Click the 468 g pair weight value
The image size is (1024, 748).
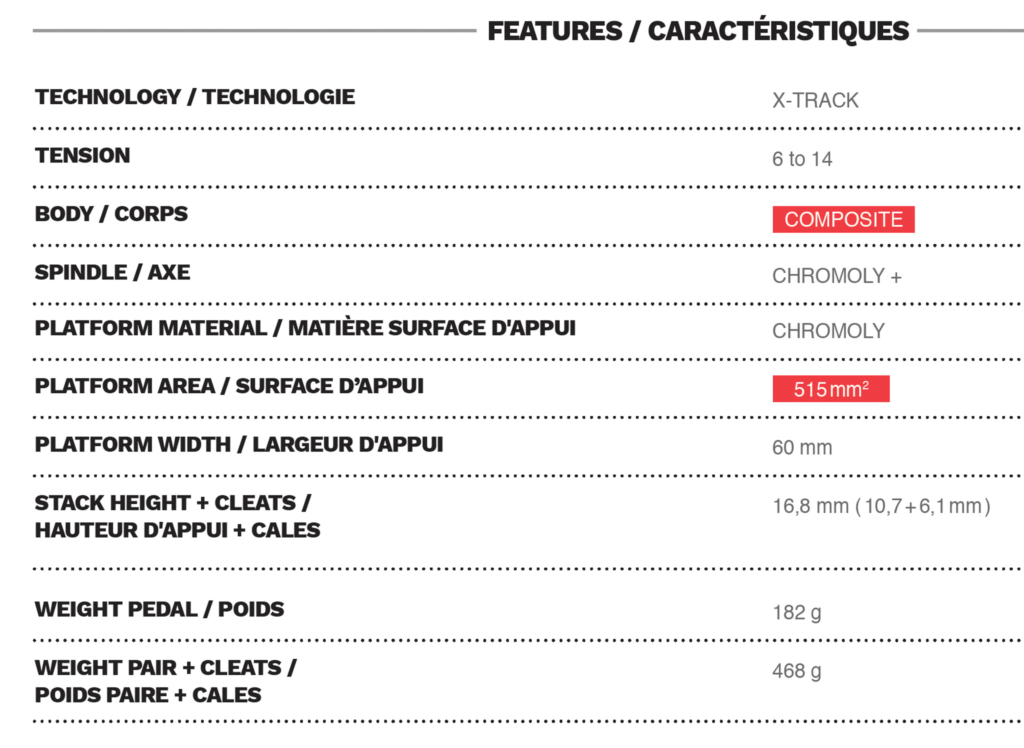tap(796, 671)
